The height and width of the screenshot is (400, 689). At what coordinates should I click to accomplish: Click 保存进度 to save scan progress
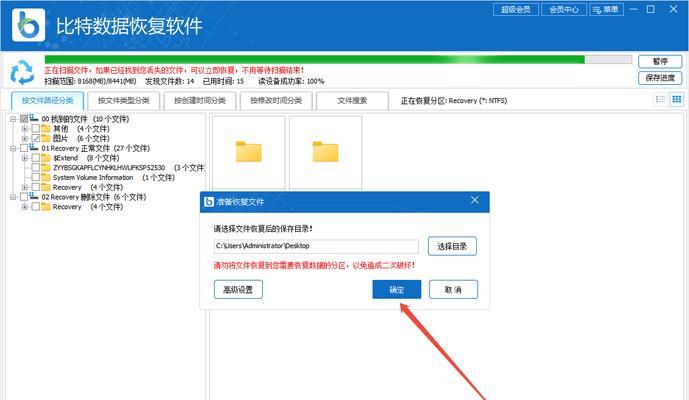pyautogui.click(x=660, y=78)
